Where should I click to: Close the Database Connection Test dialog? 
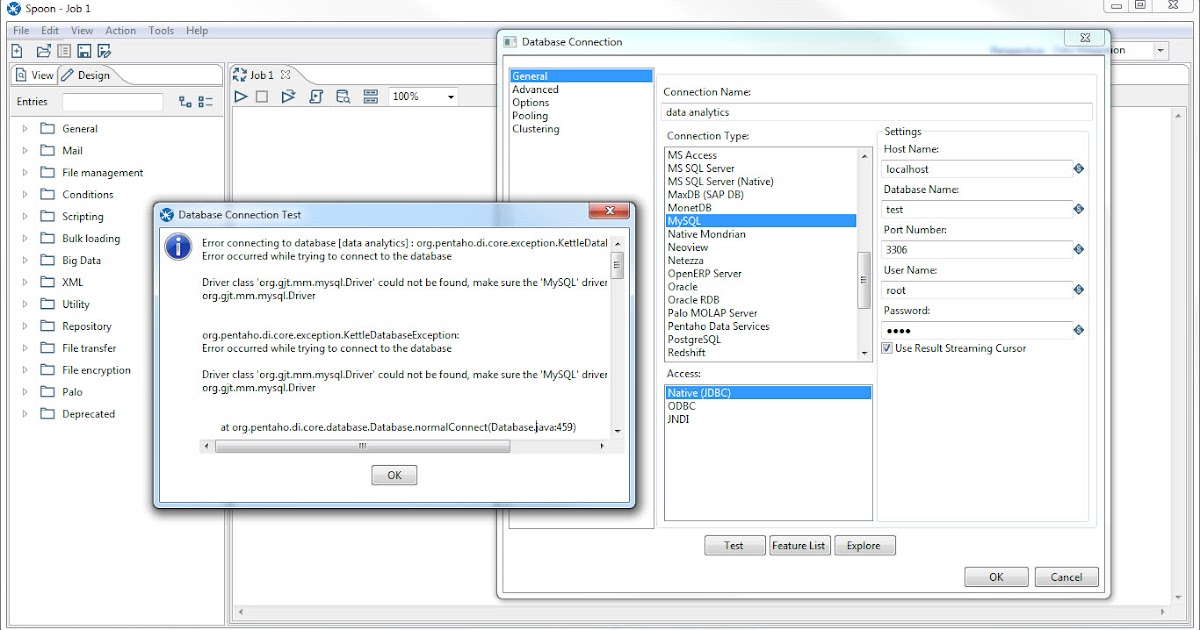[608, 211]
